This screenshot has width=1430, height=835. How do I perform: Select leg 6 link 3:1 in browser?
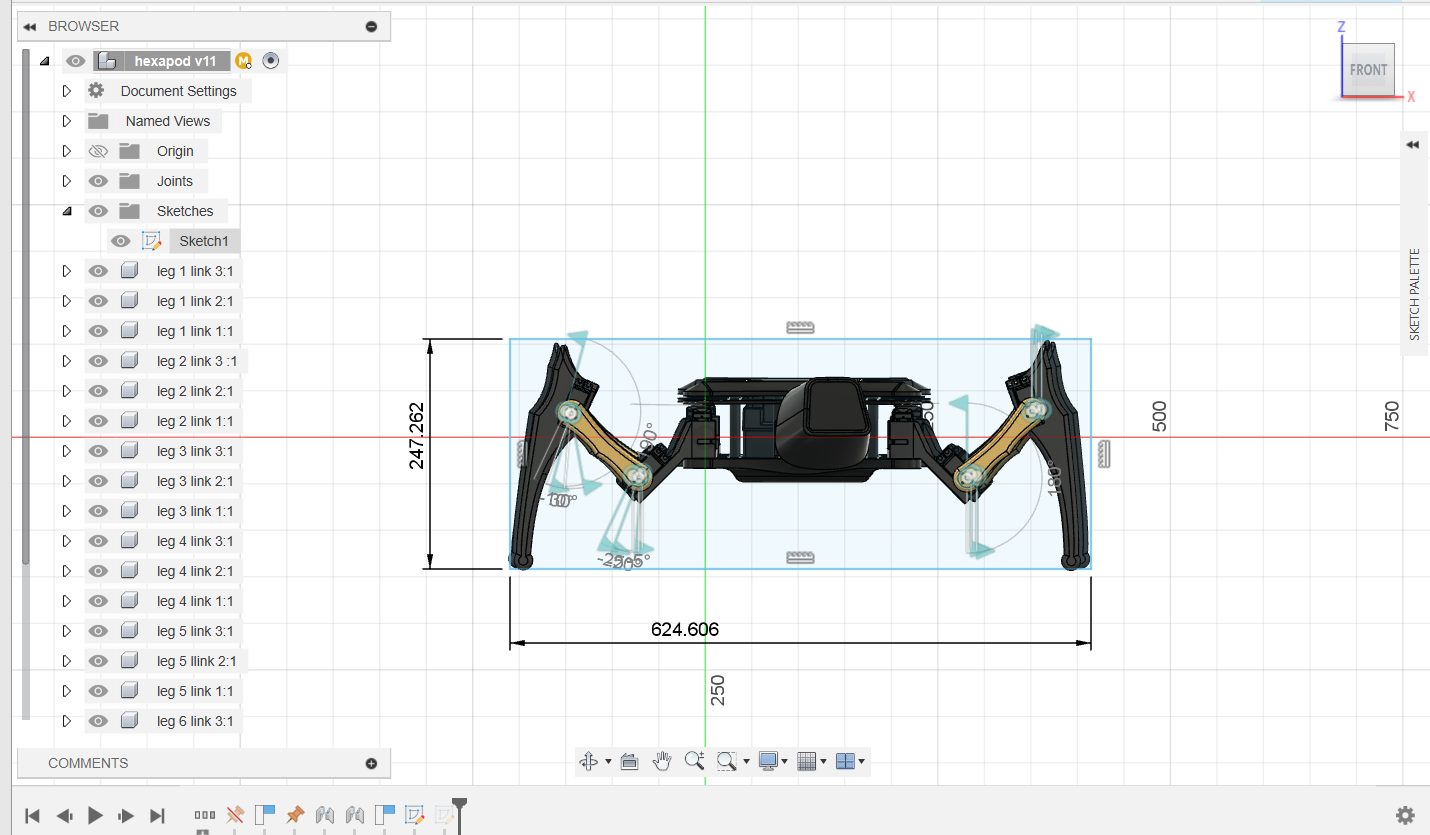[195, 721]
